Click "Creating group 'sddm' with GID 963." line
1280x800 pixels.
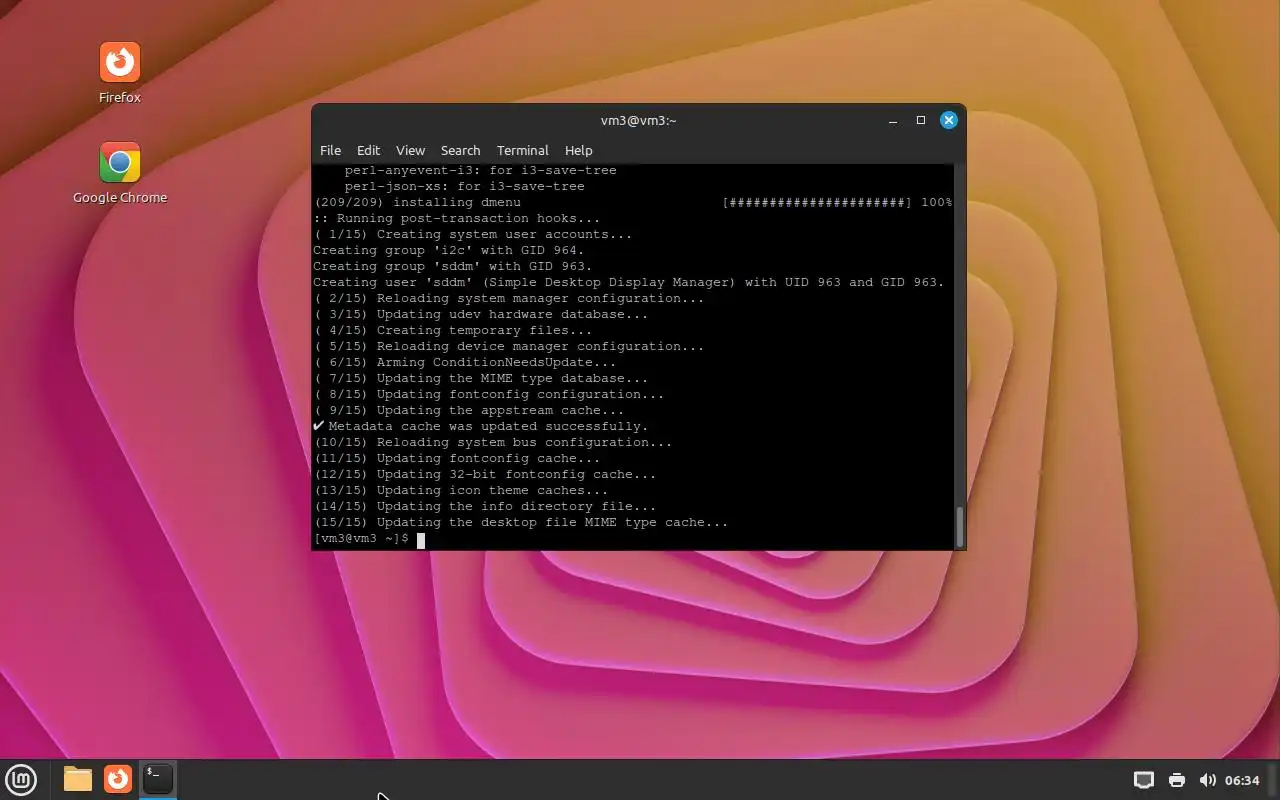pyautogui.click(x=453, y=267)
